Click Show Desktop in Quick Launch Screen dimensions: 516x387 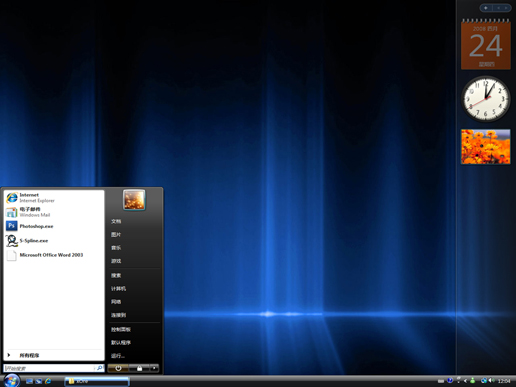(29, 381)
